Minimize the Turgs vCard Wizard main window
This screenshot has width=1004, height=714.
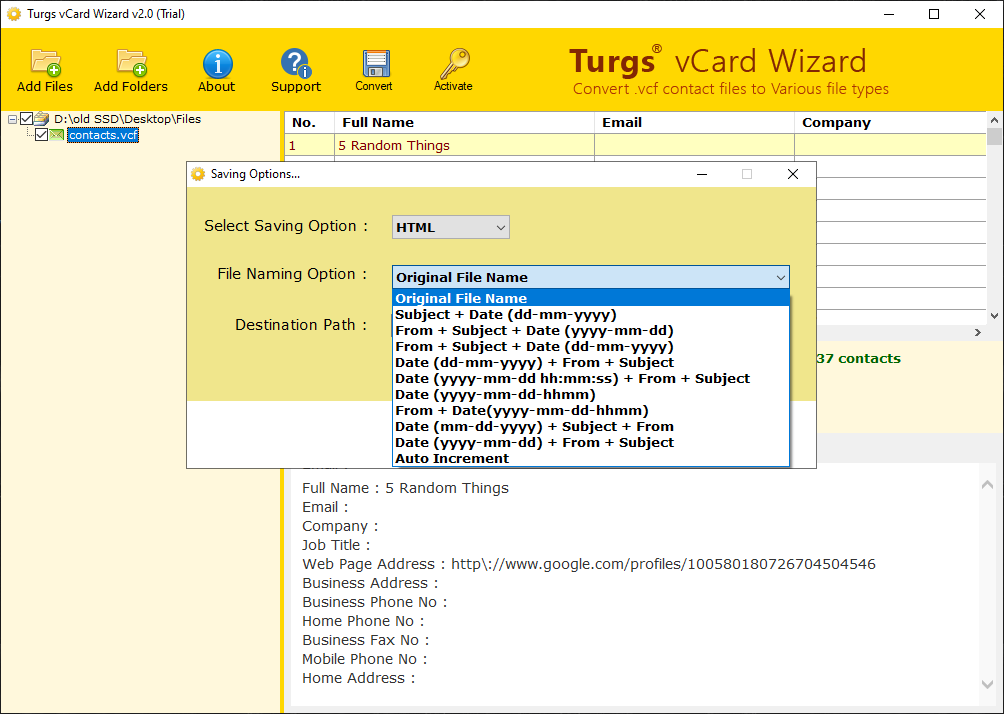[x=889, y=14]
